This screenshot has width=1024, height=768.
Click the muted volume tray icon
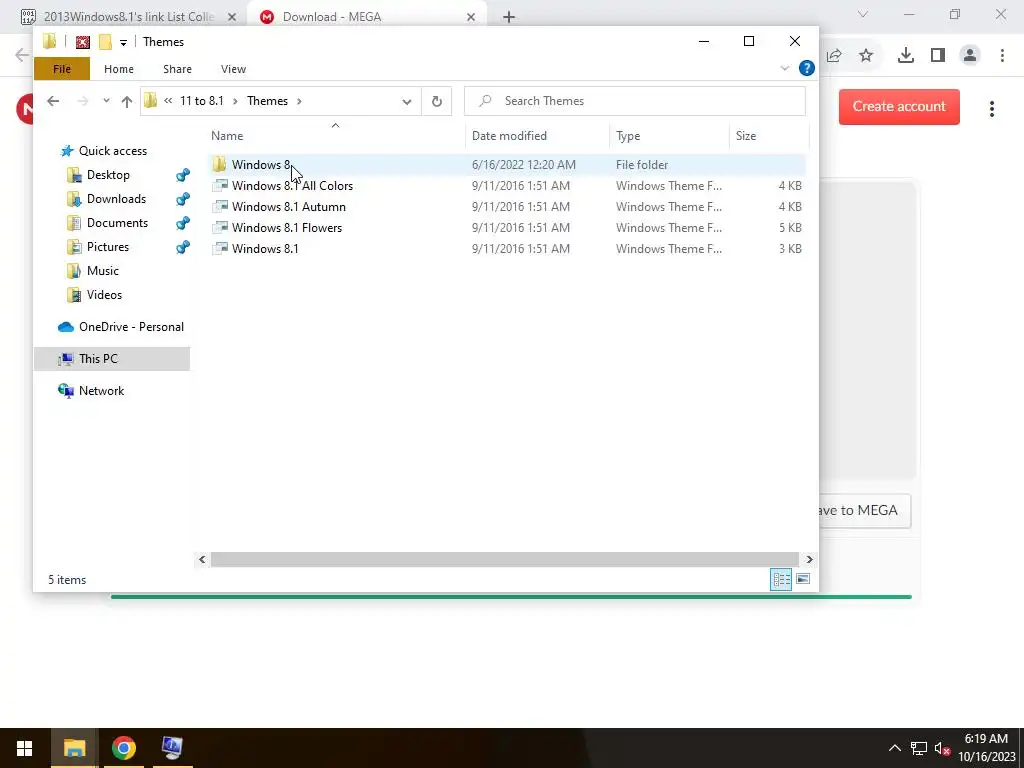(942, 748)
